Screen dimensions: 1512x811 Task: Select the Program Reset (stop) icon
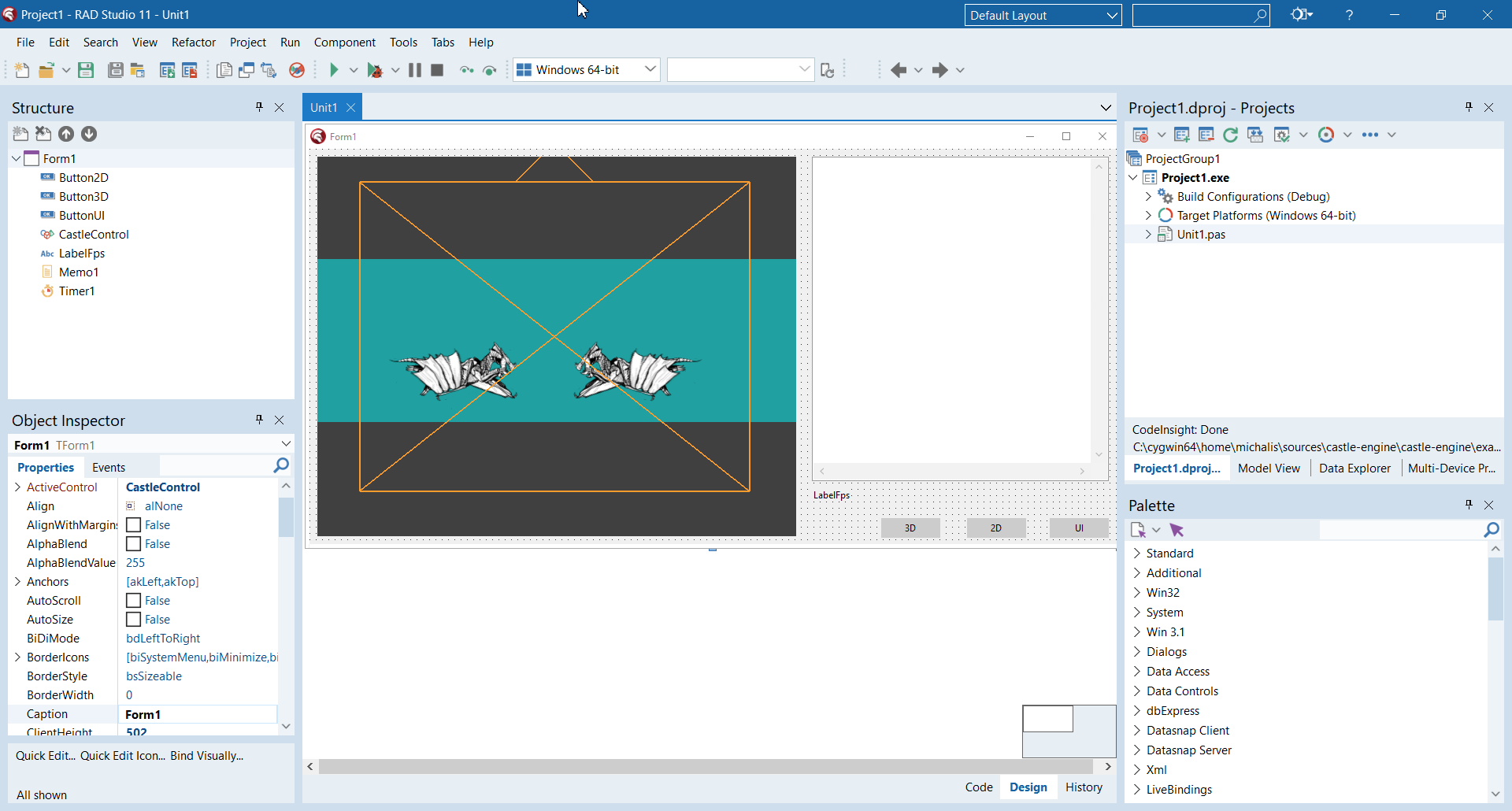point(437,70)
